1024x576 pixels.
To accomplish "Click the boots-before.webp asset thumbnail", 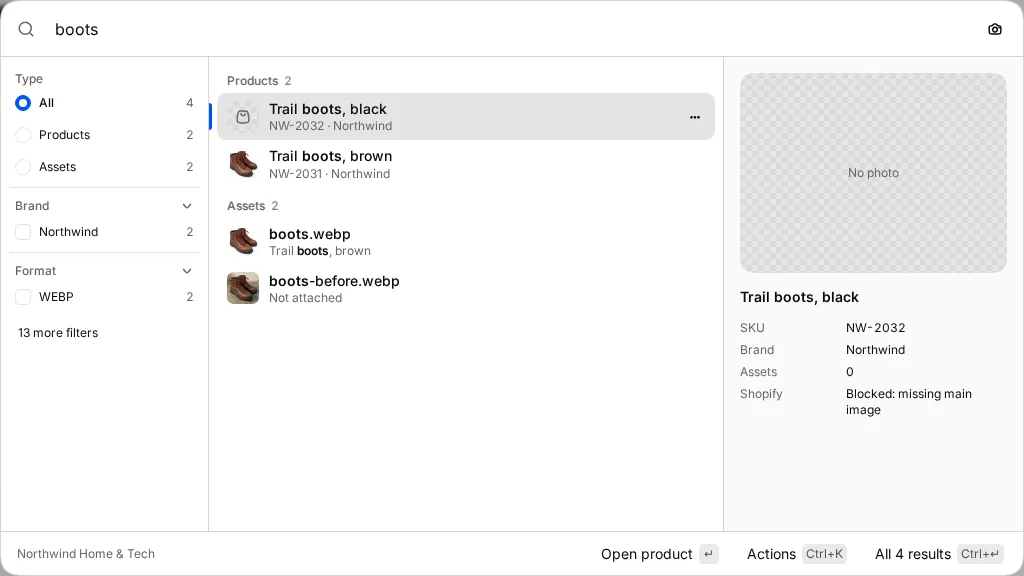I will tap(243, 289).
